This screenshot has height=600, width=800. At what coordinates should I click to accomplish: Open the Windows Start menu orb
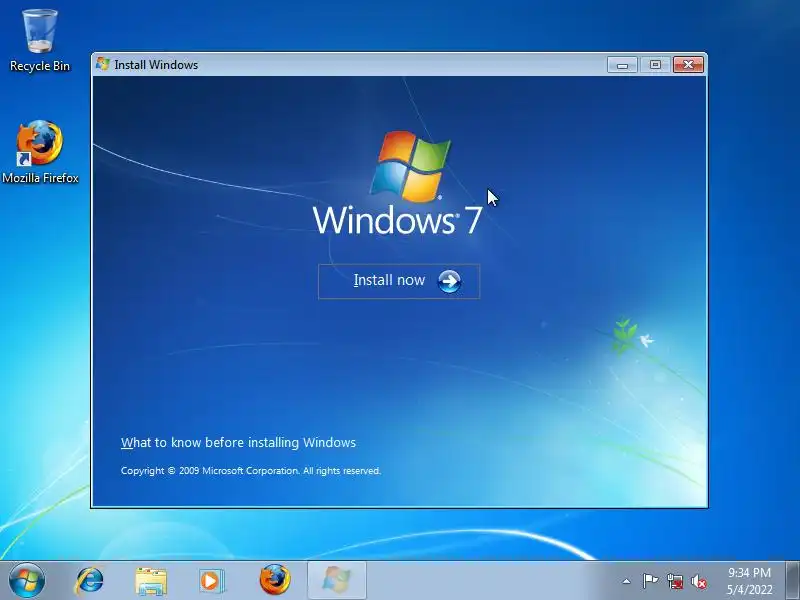tap(26, 581)
